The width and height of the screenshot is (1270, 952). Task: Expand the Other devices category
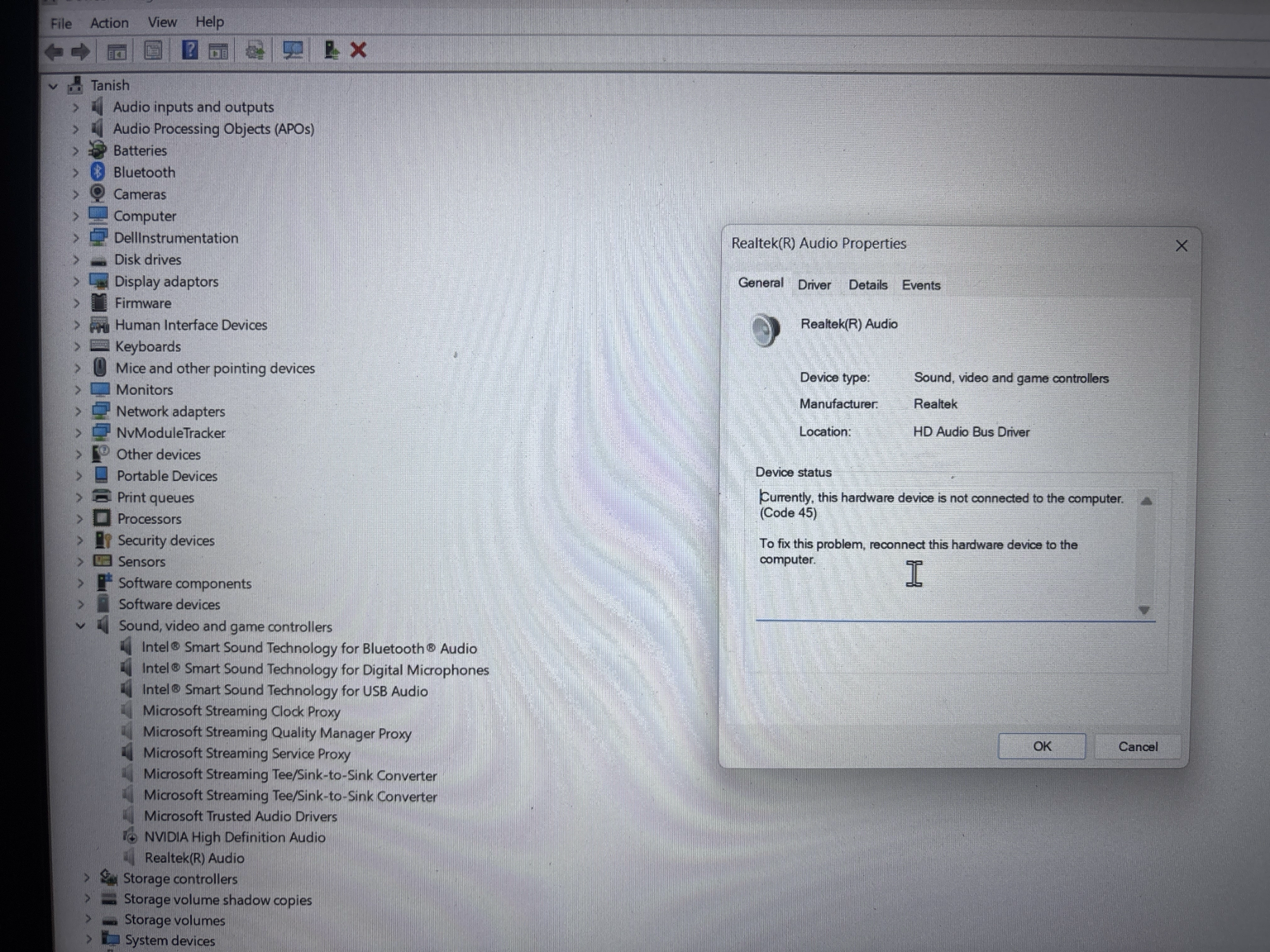[79, 454]
